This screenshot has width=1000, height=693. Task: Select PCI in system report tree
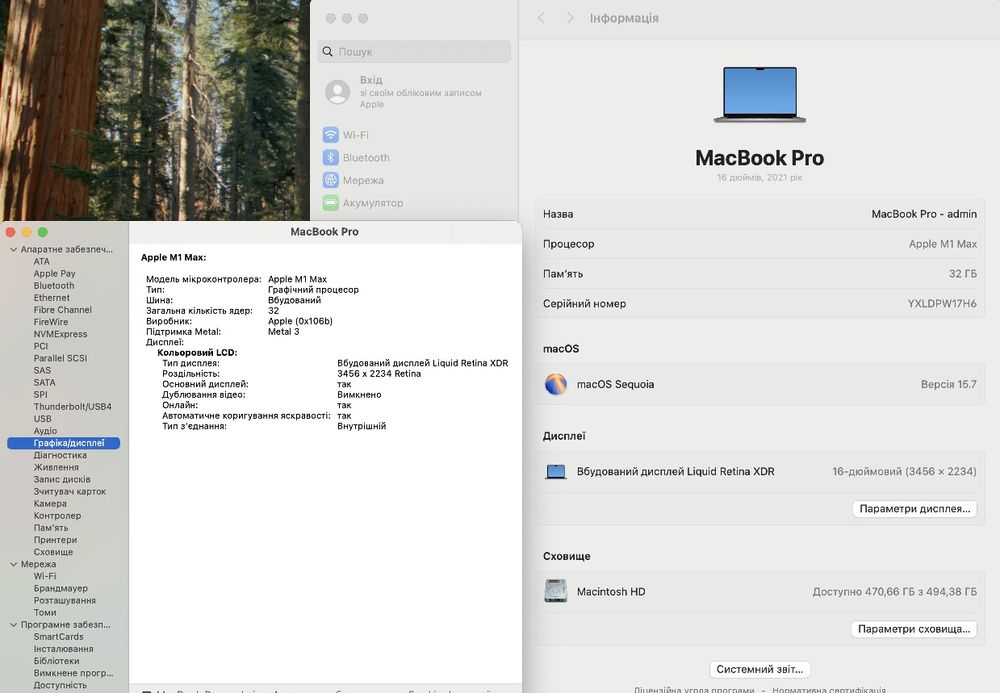(x=41, y=346)
